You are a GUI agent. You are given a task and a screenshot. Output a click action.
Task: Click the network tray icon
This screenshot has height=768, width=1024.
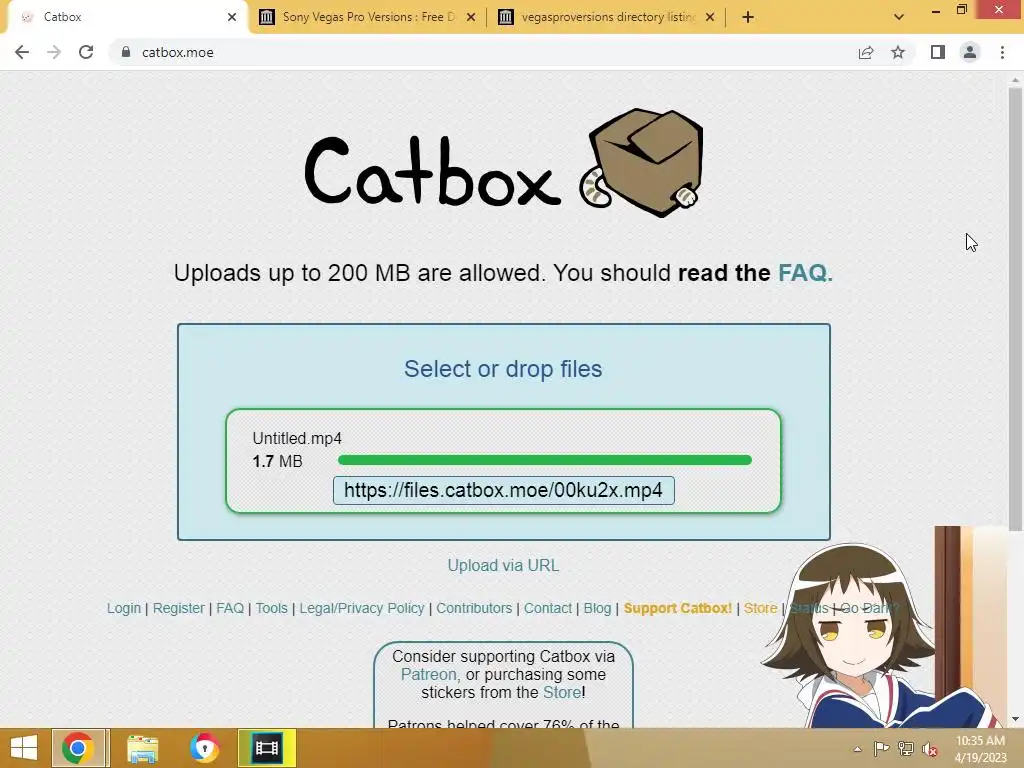(905, 749)
